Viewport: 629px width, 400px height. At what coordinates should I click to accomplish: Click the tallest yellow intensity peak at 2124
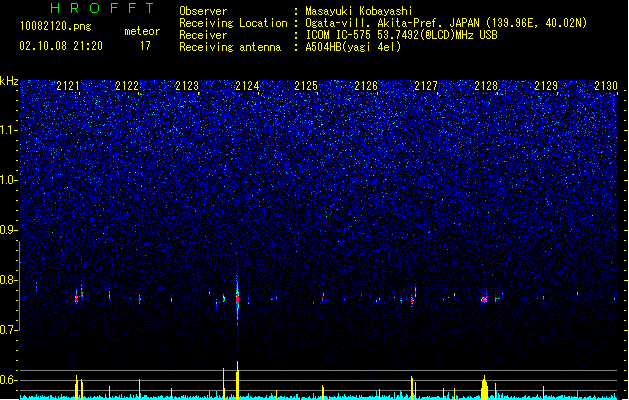point(237,380)
